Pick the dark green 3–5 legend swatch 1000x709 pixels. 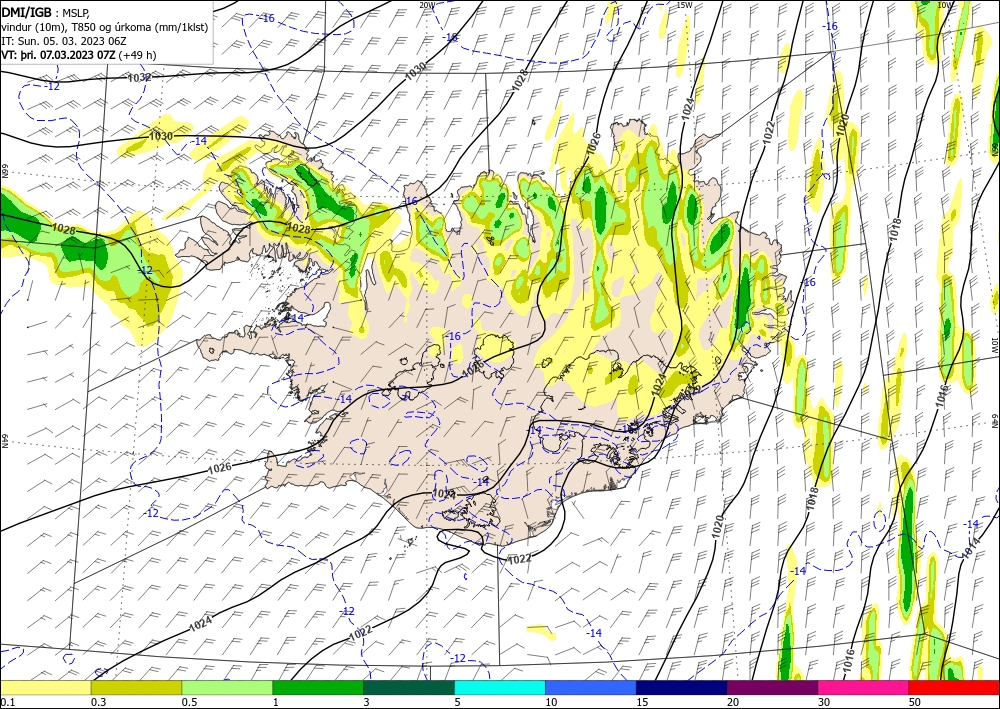click(x=409, y=688)
